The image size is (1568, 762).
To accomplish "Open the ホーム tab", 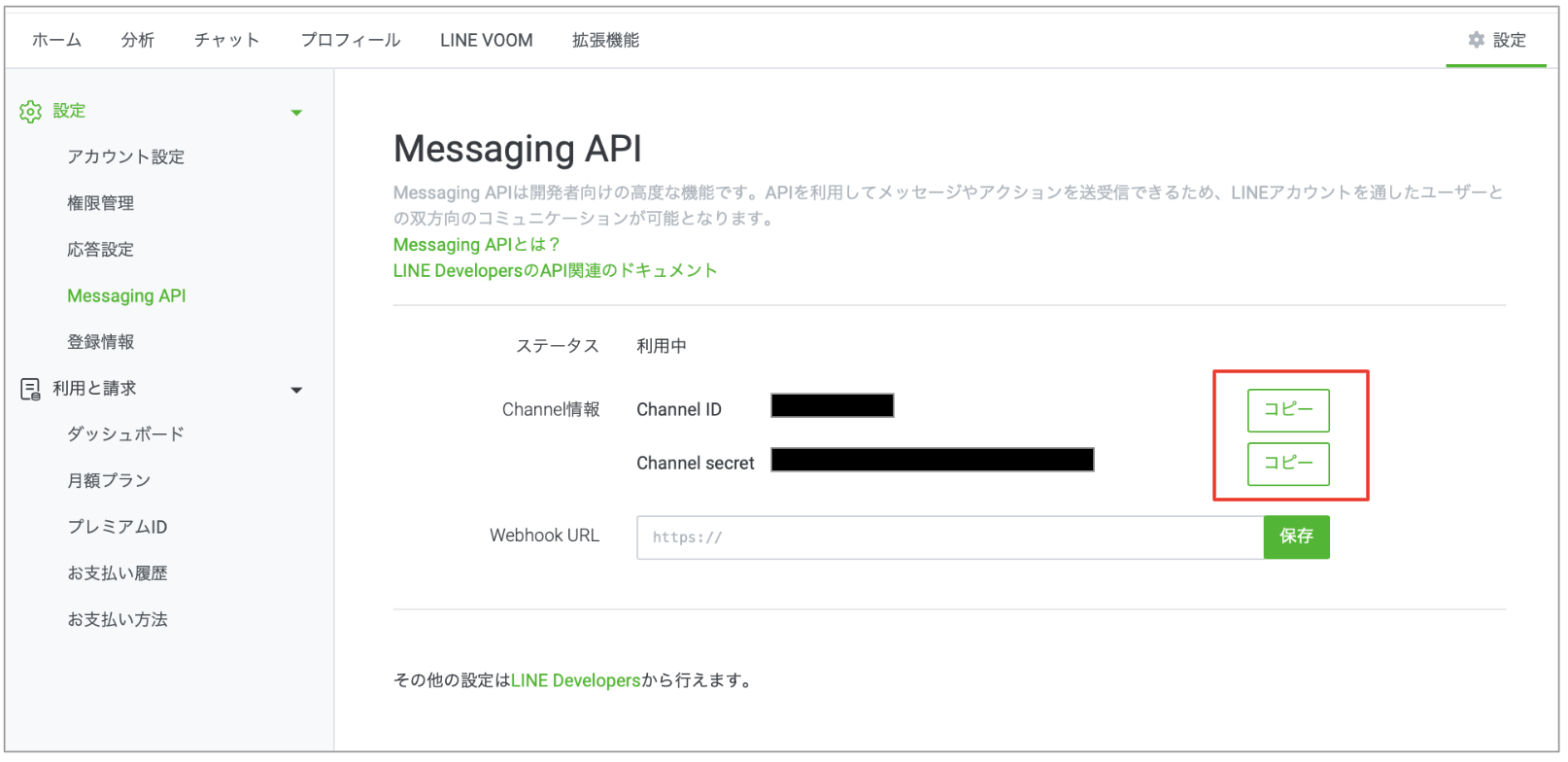I will 56,40.
